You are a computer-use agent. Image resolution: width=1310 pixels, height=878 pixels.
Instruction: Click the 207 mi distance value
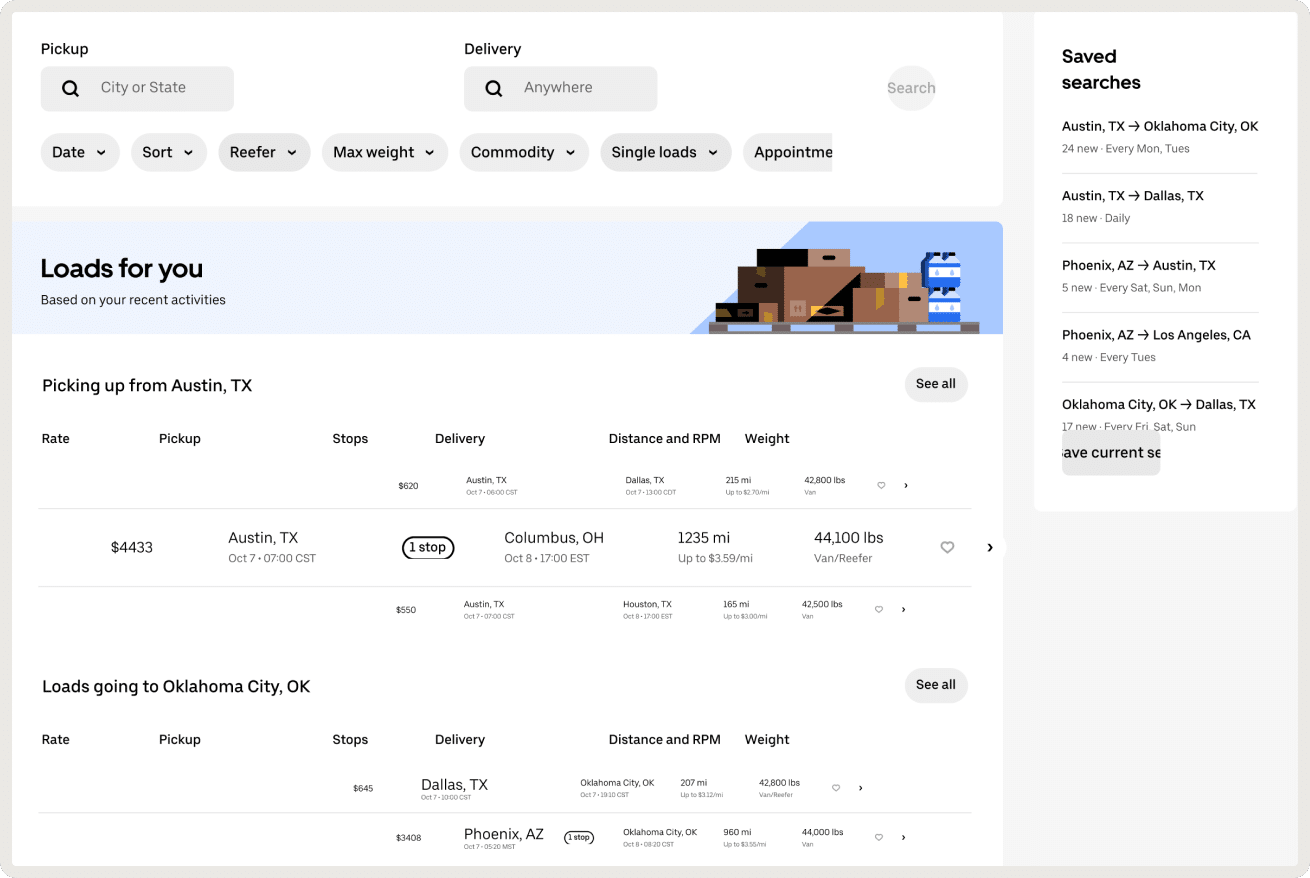694,783
